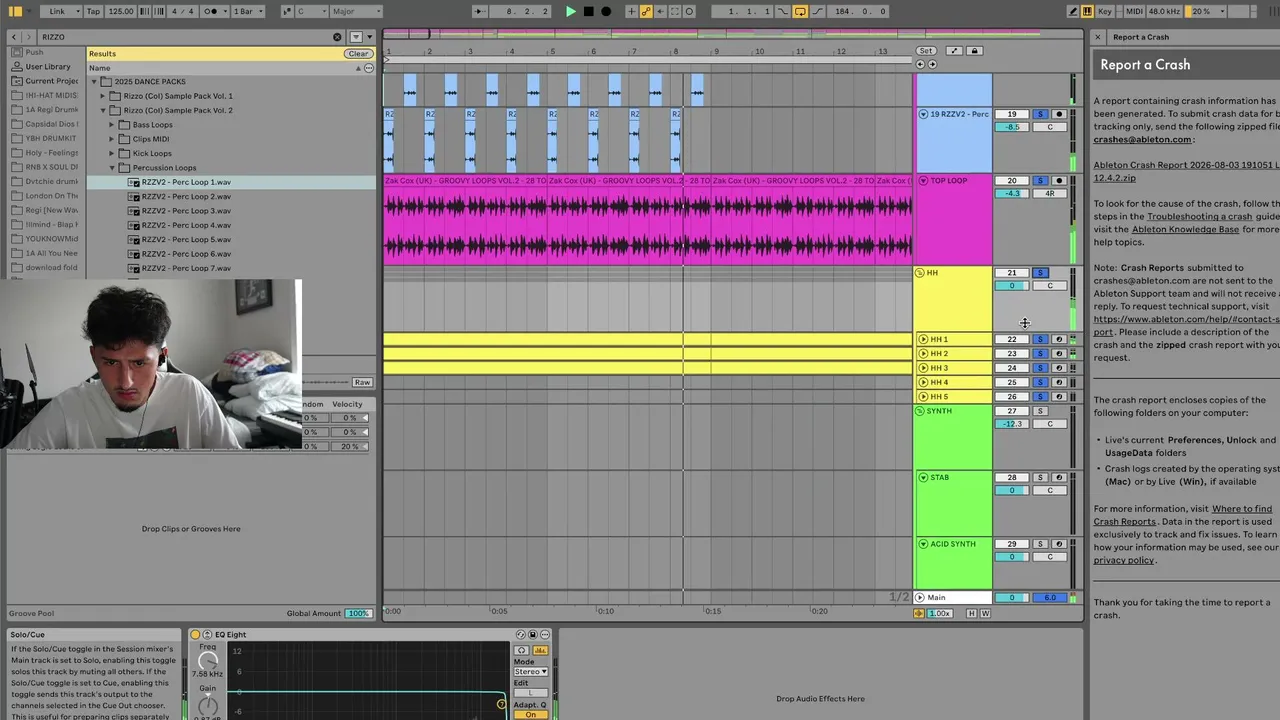
Task: Expand the Bass Loops folder
Action: tap(112, 125)
